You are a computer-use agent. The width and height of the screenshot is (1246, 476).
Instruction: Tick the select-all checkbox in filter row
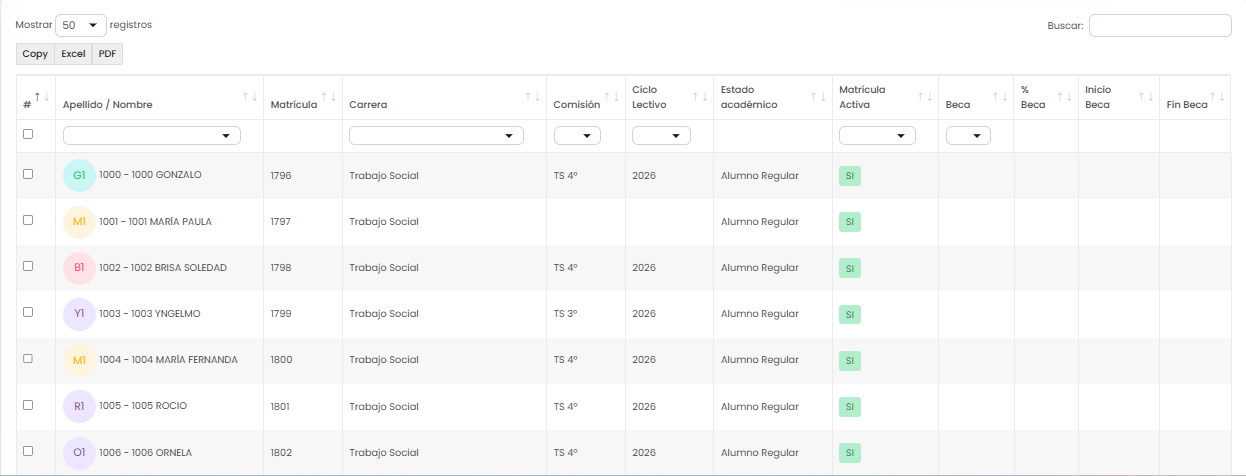28,134
